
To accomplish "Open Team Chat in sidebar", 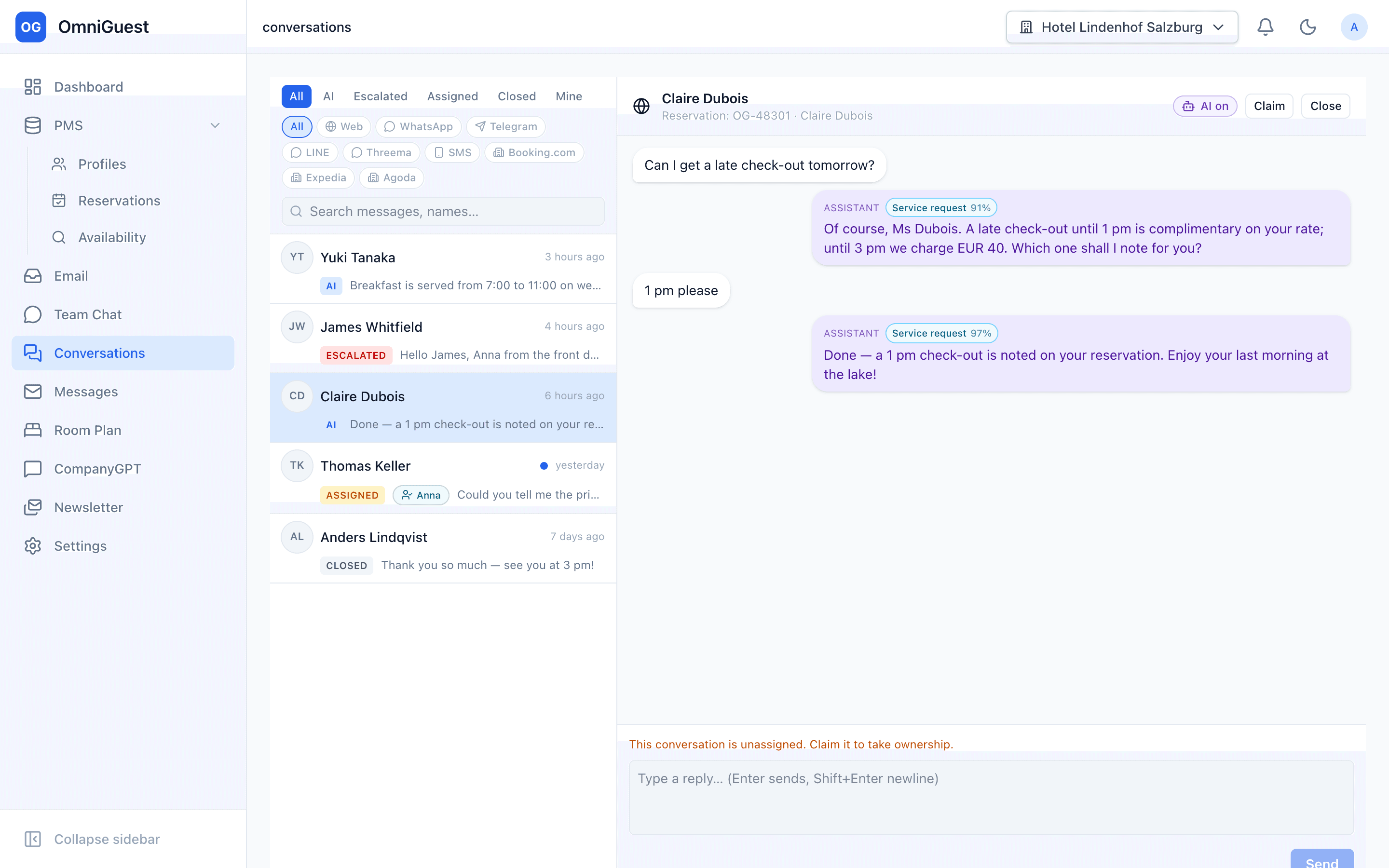I will (123, 314).
